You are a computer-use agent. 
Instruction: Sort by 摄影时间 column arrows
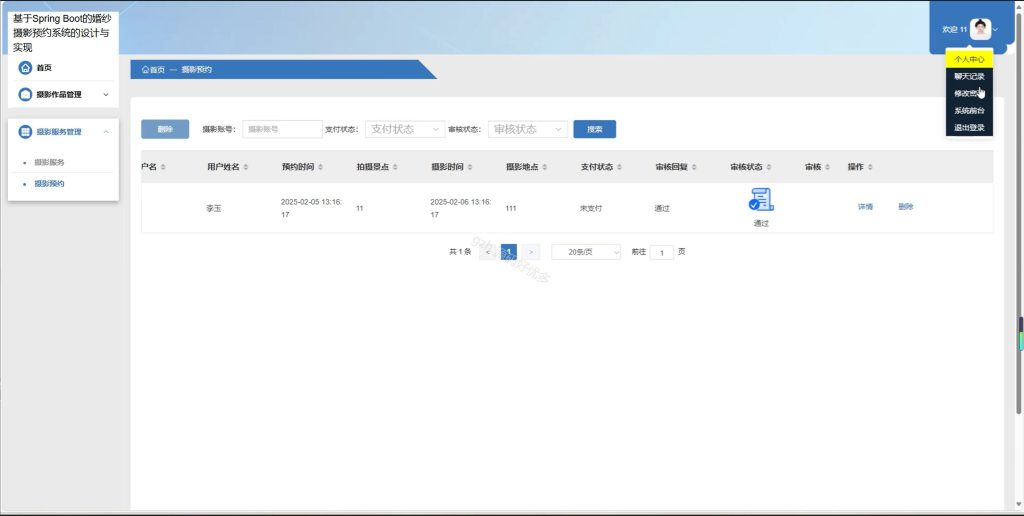pyautogui.click(x=470, y=167)
